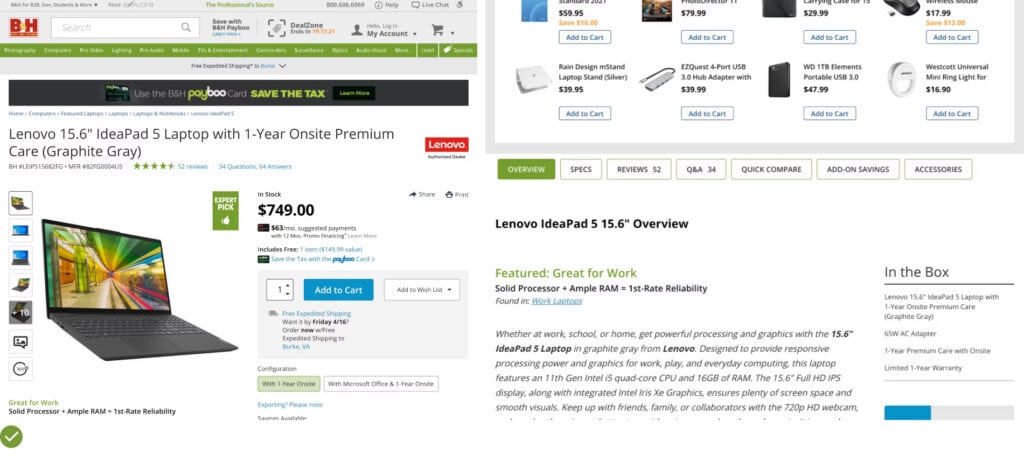
Task: Click the Print icon
Action: [449, 194]
